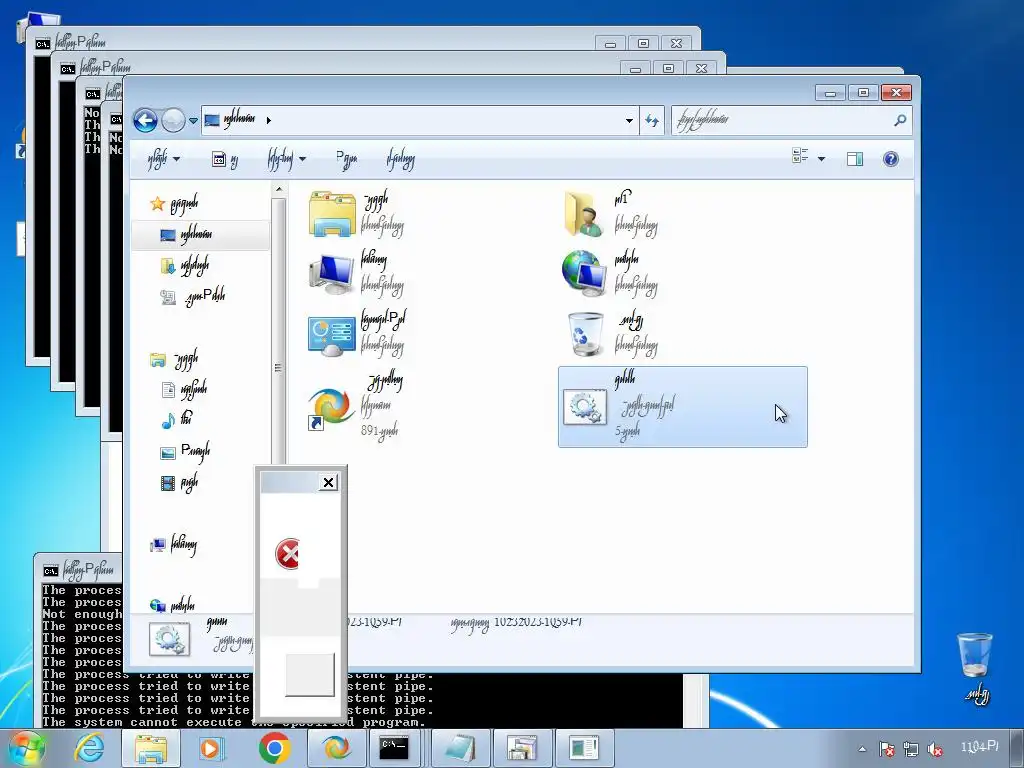1024x768 pixels.
Task: Click the breadcrumb arrow after the Desktop location
Action: pos(268,120)
